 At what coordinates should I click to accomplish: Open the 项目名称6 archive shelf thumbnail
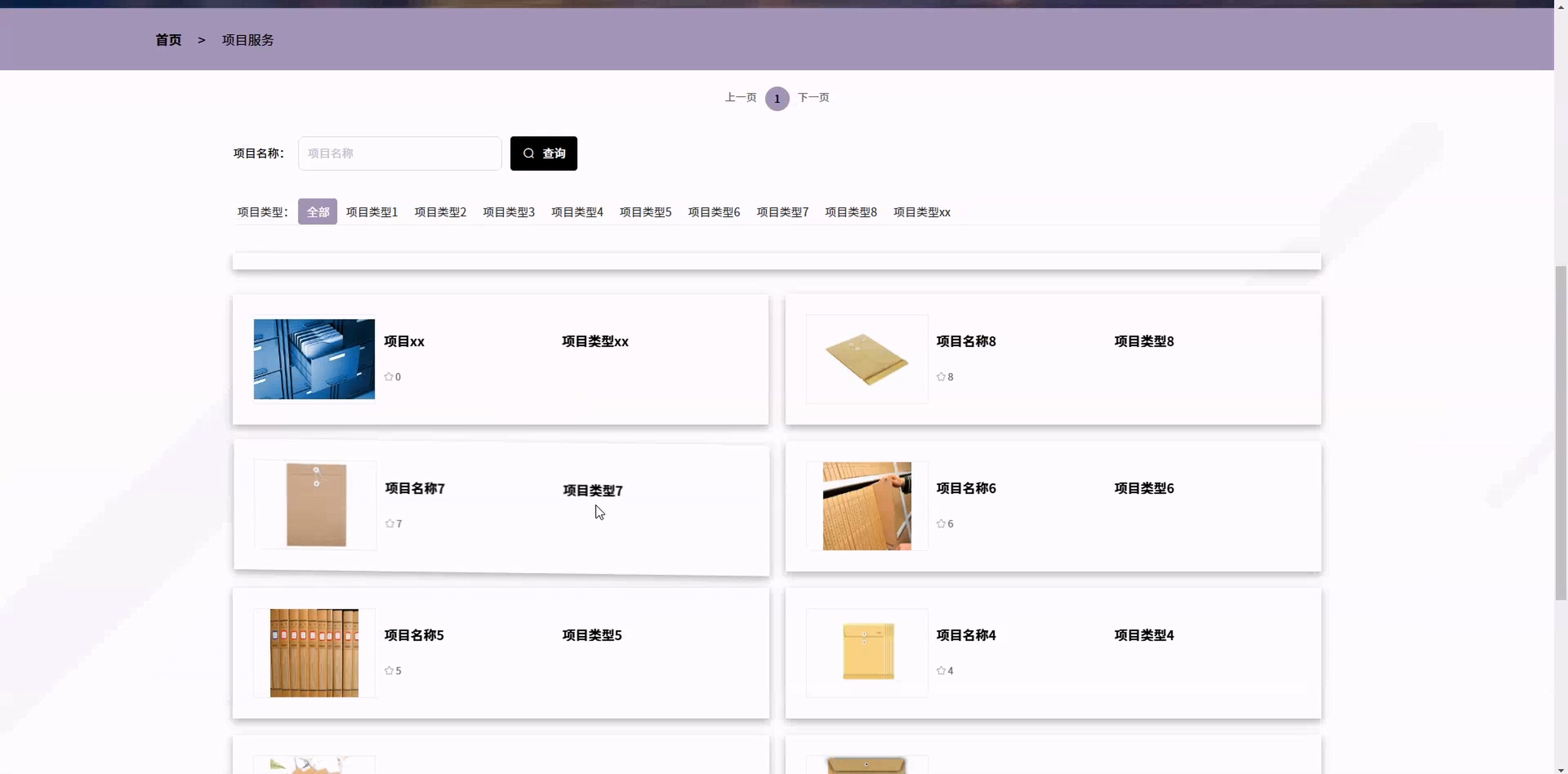pyautogui.click(x=867, y=506)
